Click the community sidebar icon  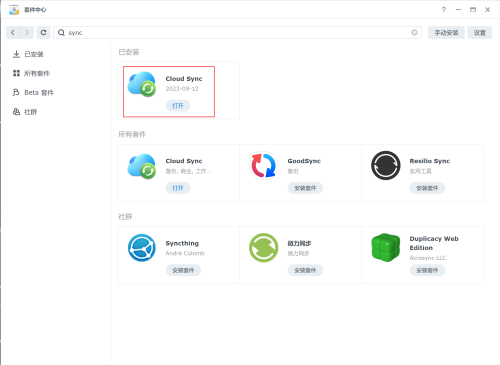[16, 112]
